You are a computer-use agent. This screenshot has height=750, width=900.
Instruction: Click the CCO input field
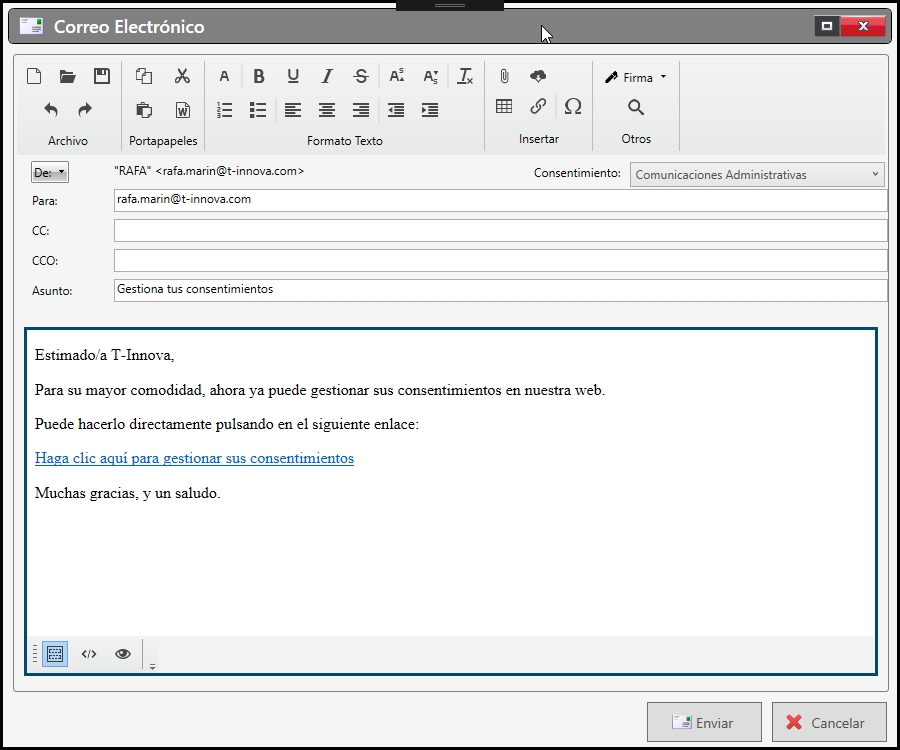tap(501, 261)
